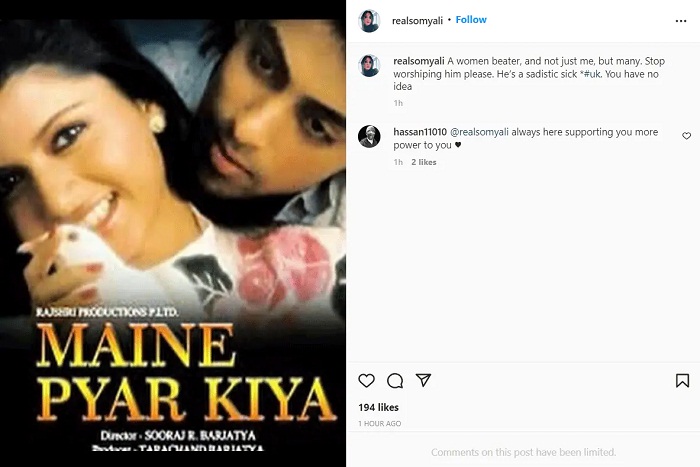Open the 194 likes list

379,407
